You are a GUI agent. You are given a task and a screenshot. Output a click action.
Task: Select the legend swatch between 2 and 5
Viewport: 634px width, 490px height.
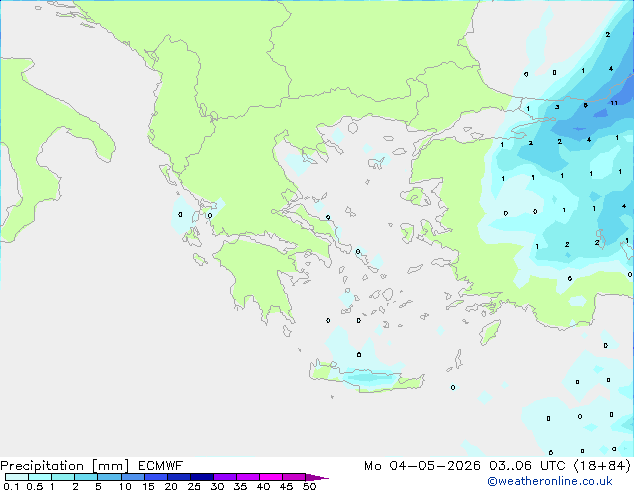86,477
